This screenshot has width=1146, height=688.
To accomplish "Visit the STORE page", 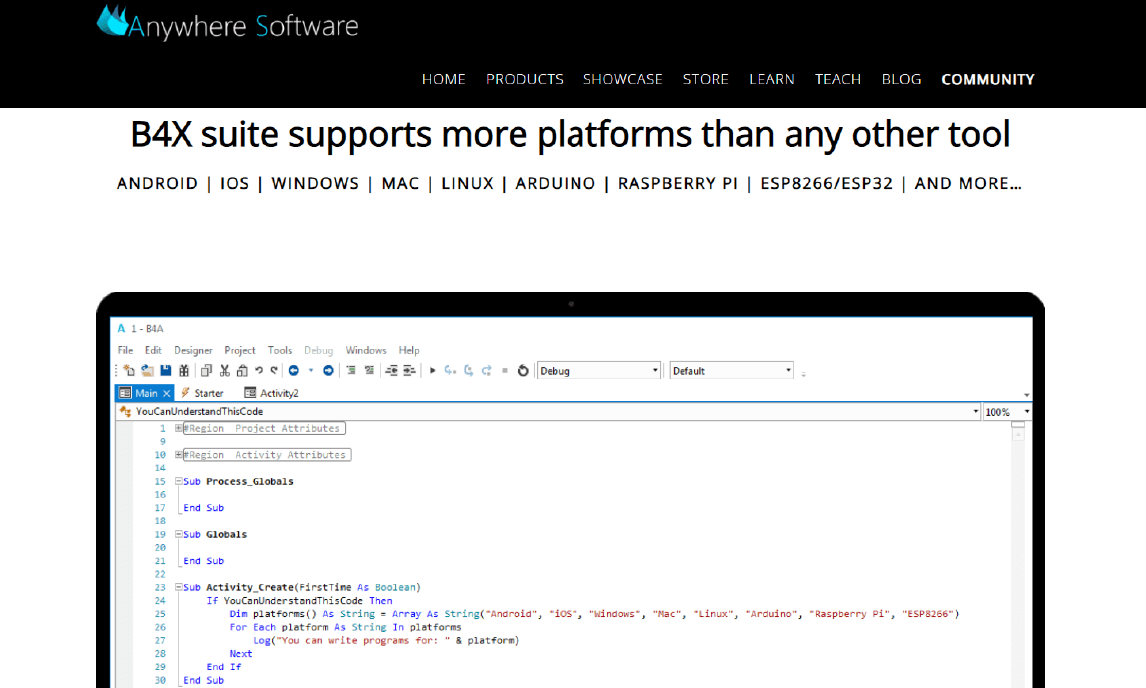I will 706,79.
